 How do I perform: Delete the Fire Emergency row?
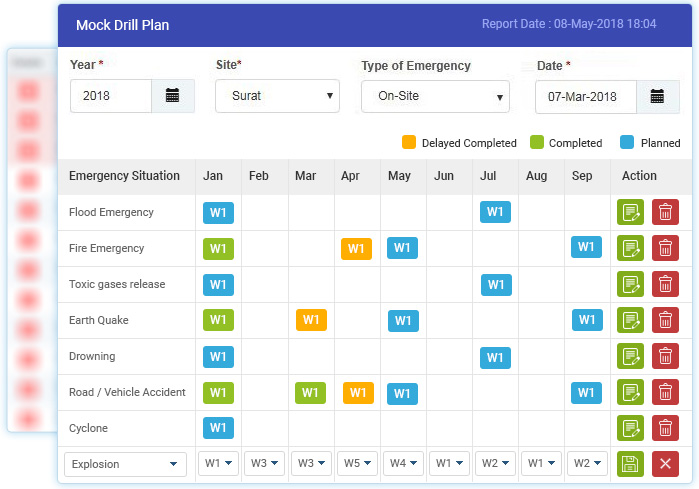coord(664,248)
